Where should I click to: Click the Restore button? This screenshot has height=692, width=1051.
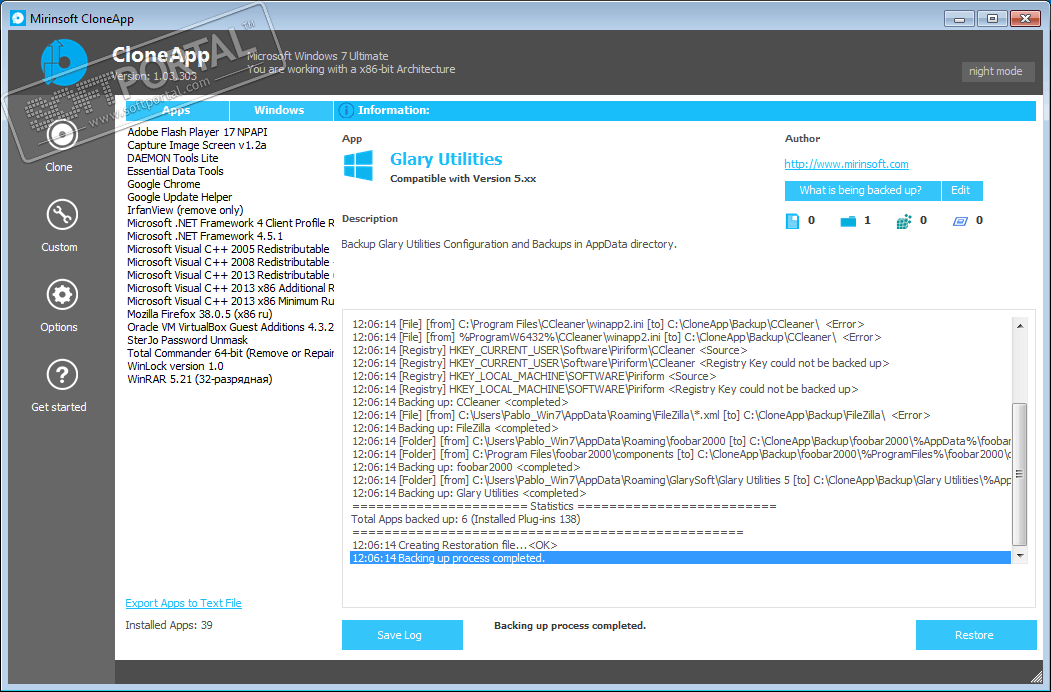tap(976, 634)
